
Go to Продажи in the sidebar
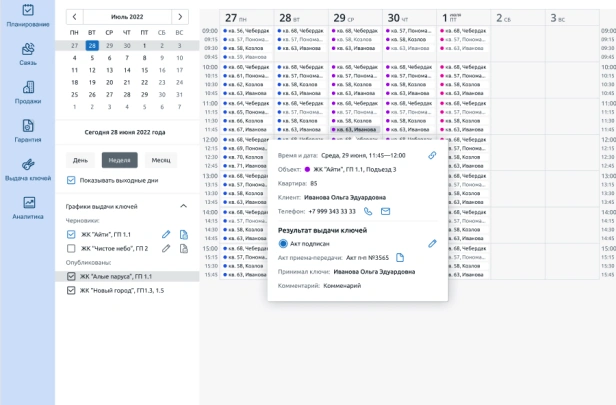pyautogui.click(x=27, y=92)
